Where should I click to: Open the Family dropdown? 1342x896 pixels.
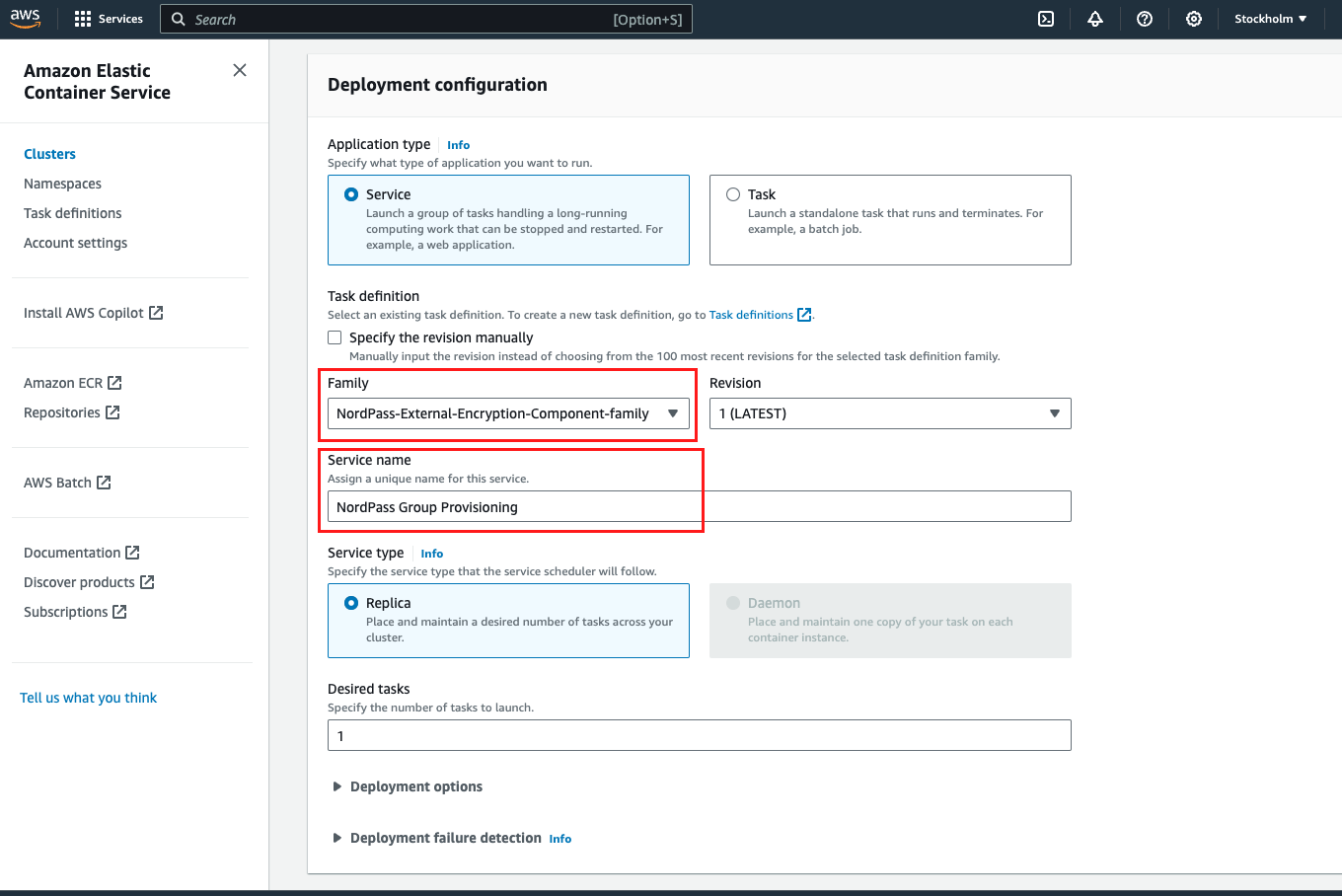click(508, 413)
